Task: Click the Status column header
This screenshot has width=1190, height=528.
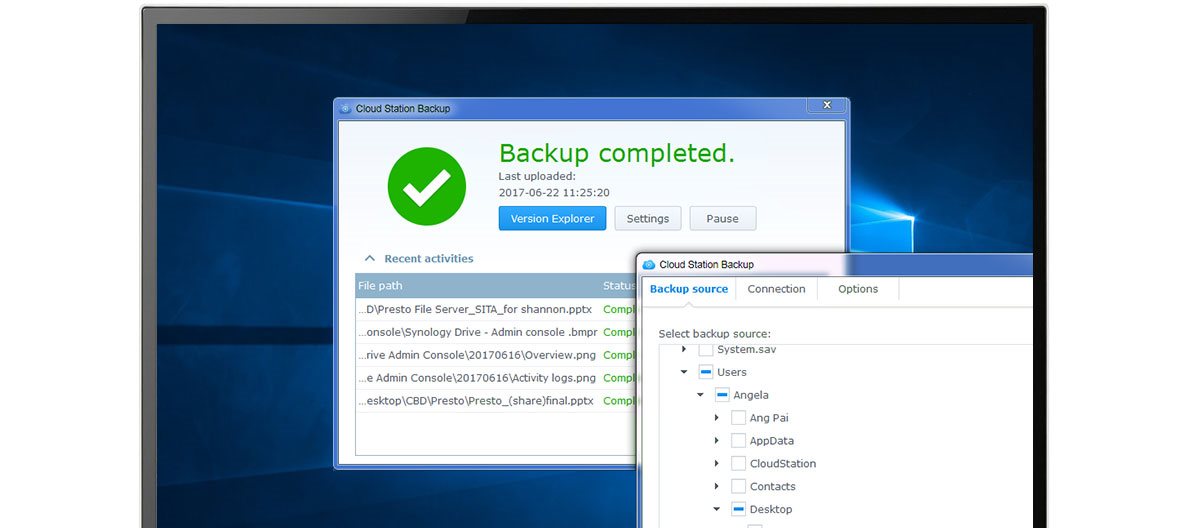Action: click(619, 286)
